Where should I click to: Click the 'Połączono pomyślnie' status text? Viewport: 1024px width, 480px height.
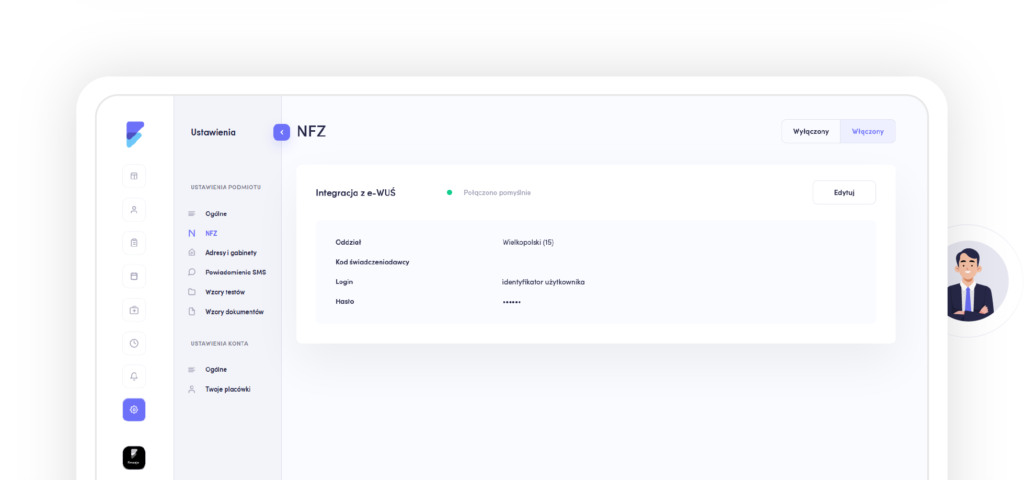coord(497,193)
